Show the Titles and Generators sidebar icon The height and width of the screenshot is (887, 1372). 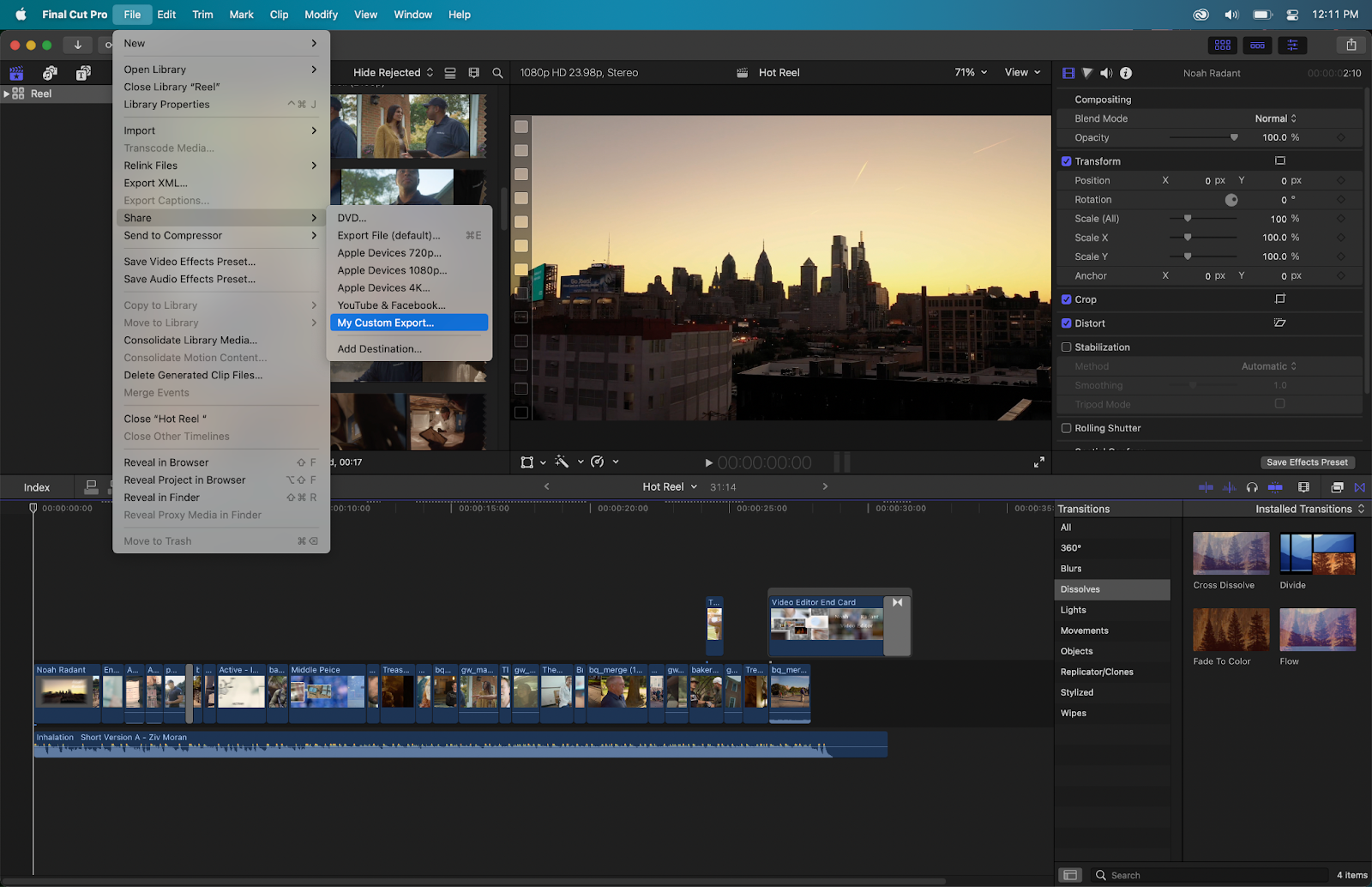[83, 73]
